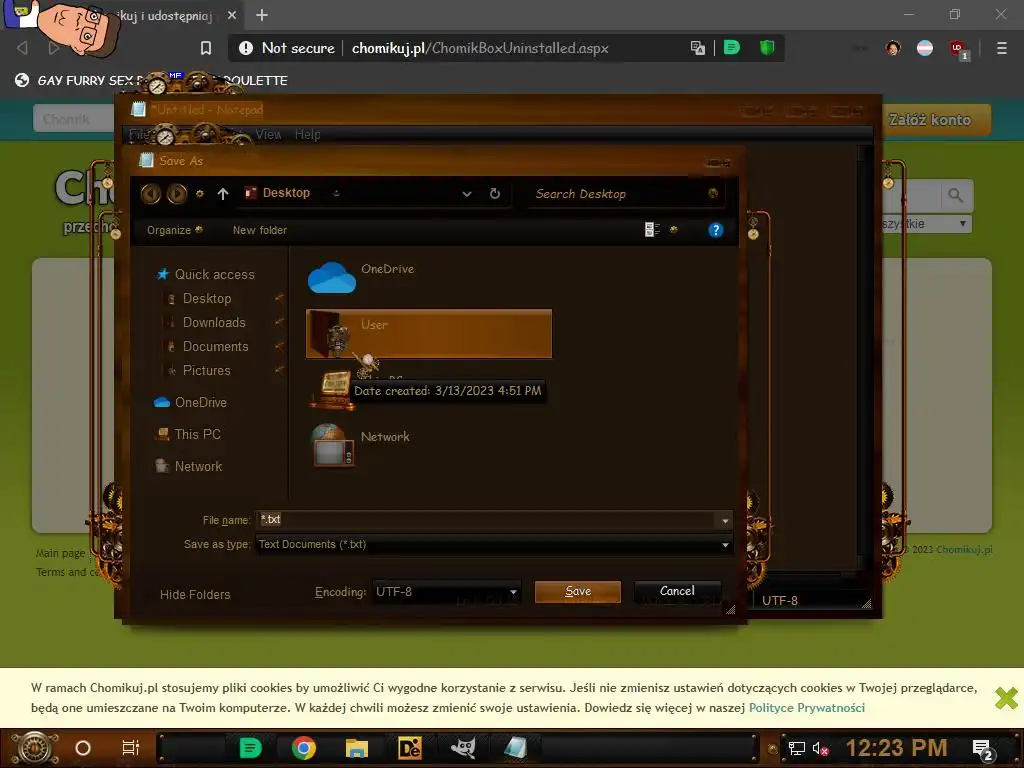Refresh the Desktop folder listing

(495, 193)
